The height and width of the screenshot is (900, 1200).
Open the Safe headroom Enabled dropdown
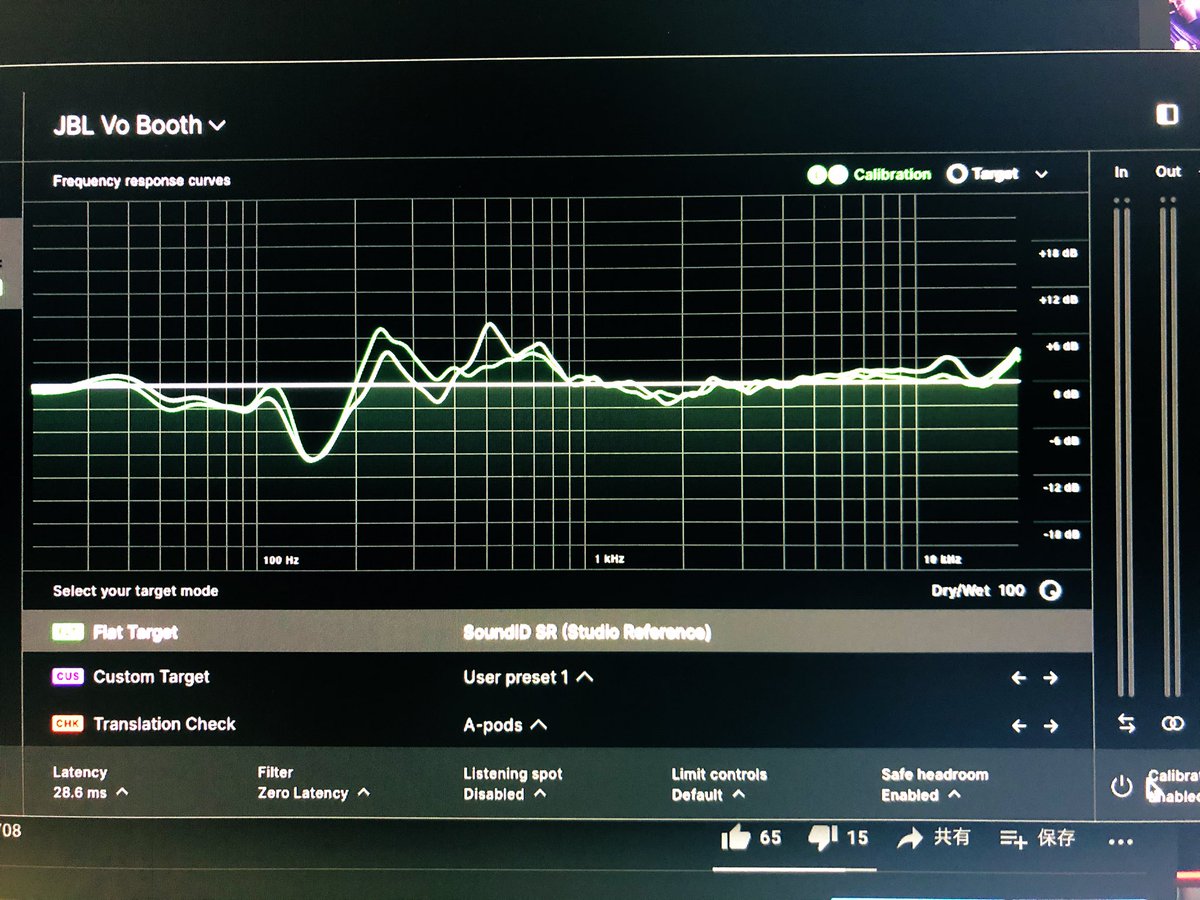pos(934,785)
